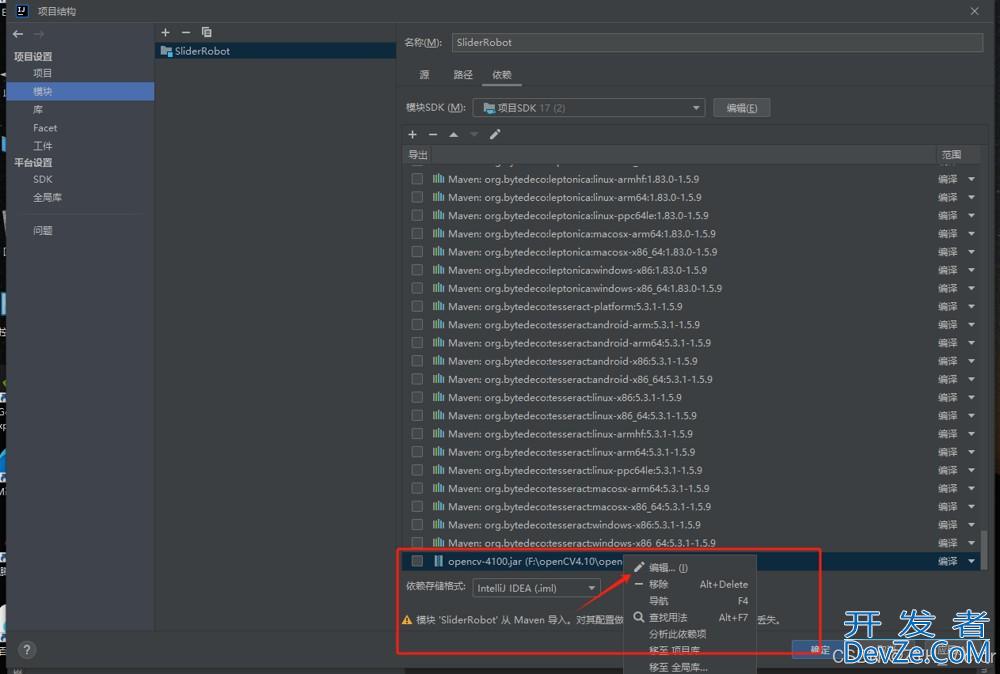Click the 名称 field containing SliderRobot
Viewport: 1000px width, 674px height.
pos(717,42)
